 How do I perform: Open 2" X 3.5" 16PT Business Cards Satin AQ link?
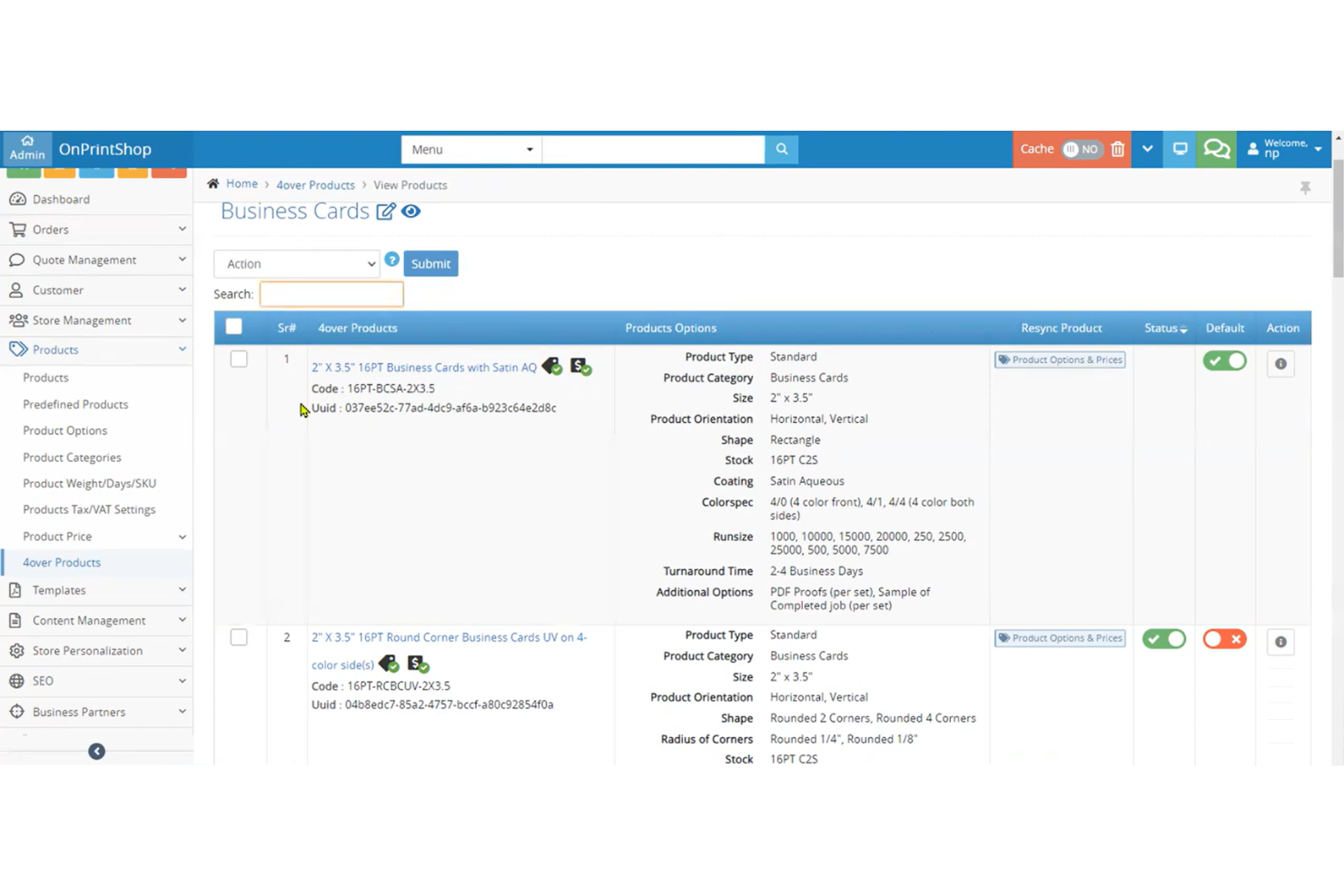424,368
